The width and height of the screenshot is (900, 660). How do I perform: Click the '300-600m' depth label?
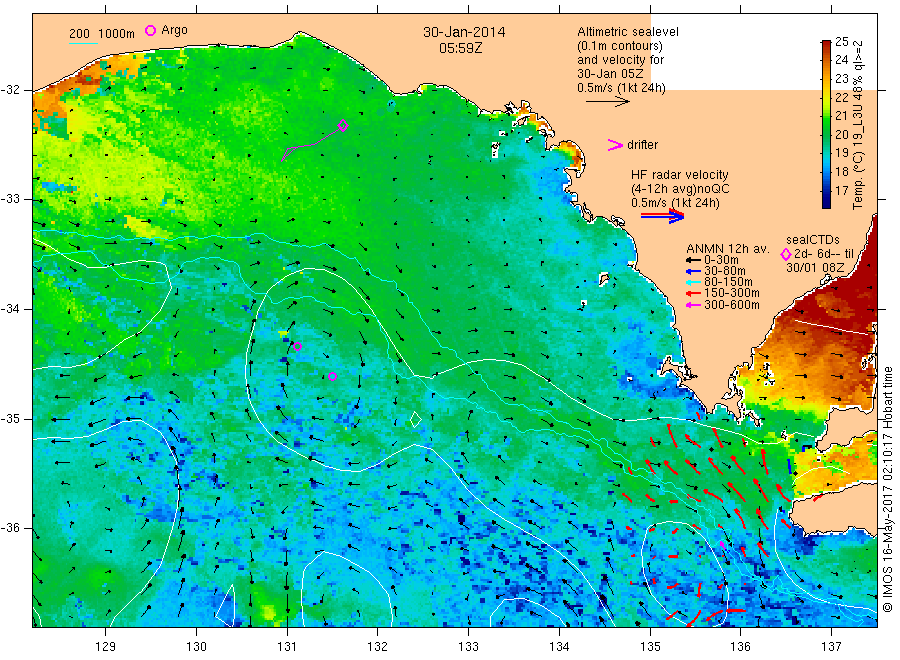(731, 305)
